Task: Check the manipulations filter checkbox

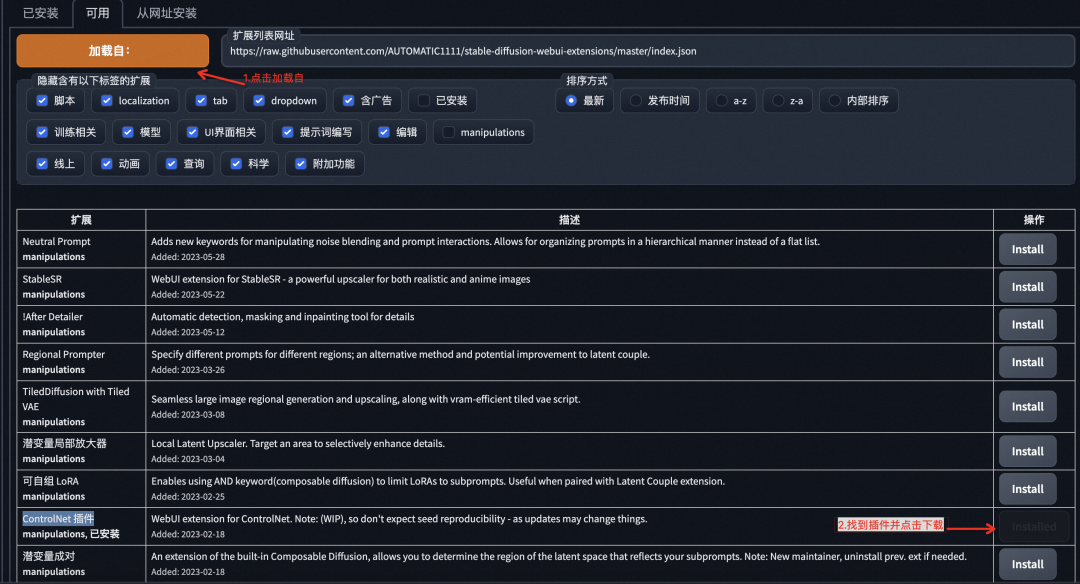Action: (x=446, y=131)
